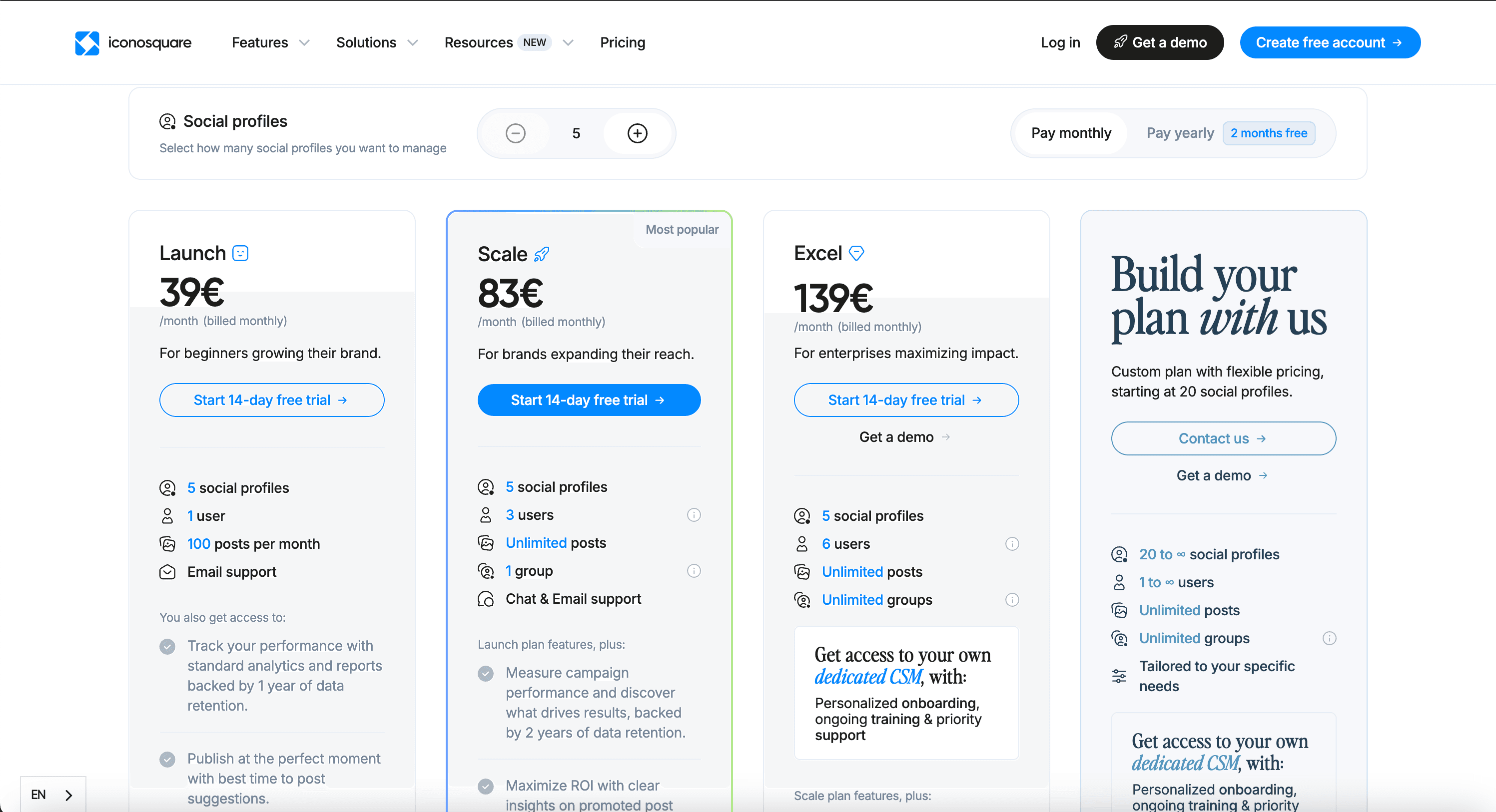Click the Excel Unlimited posts icon

click(802, 572)
